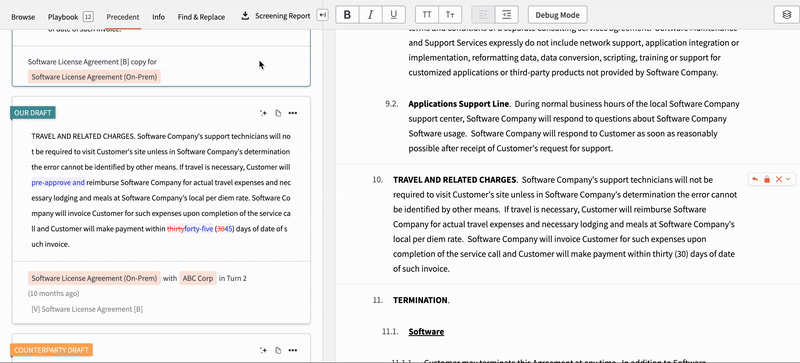Open the Find & Replace tab

[201, 17]
